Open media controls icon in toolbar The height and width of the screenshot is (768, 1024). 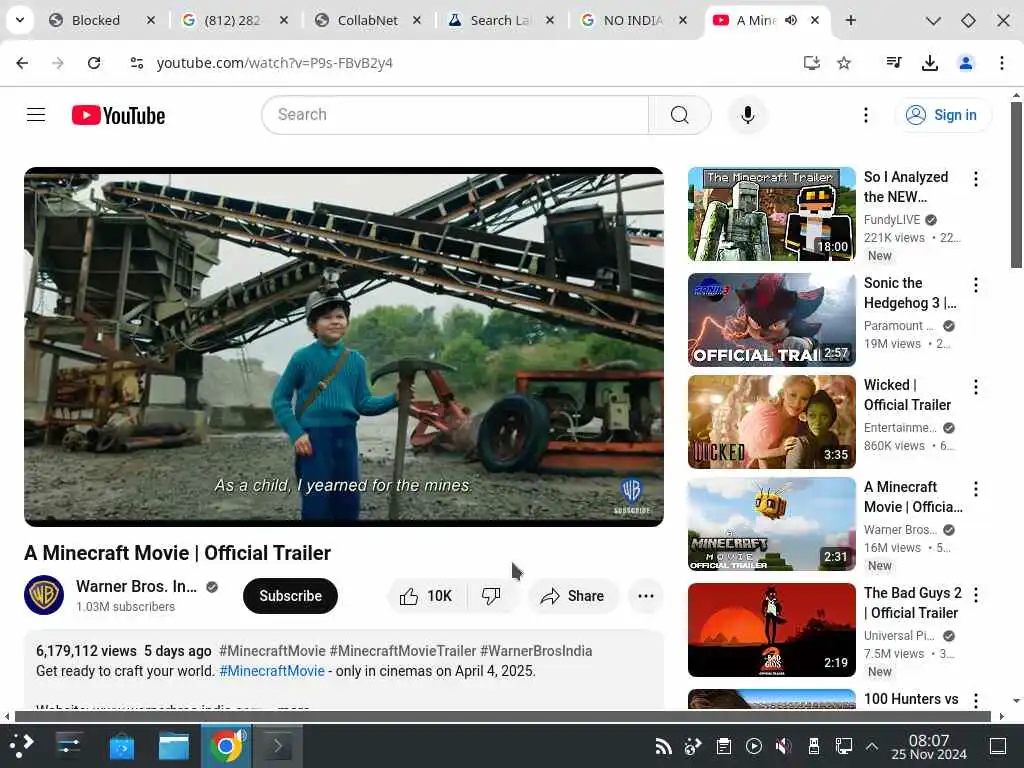point(893,63)
